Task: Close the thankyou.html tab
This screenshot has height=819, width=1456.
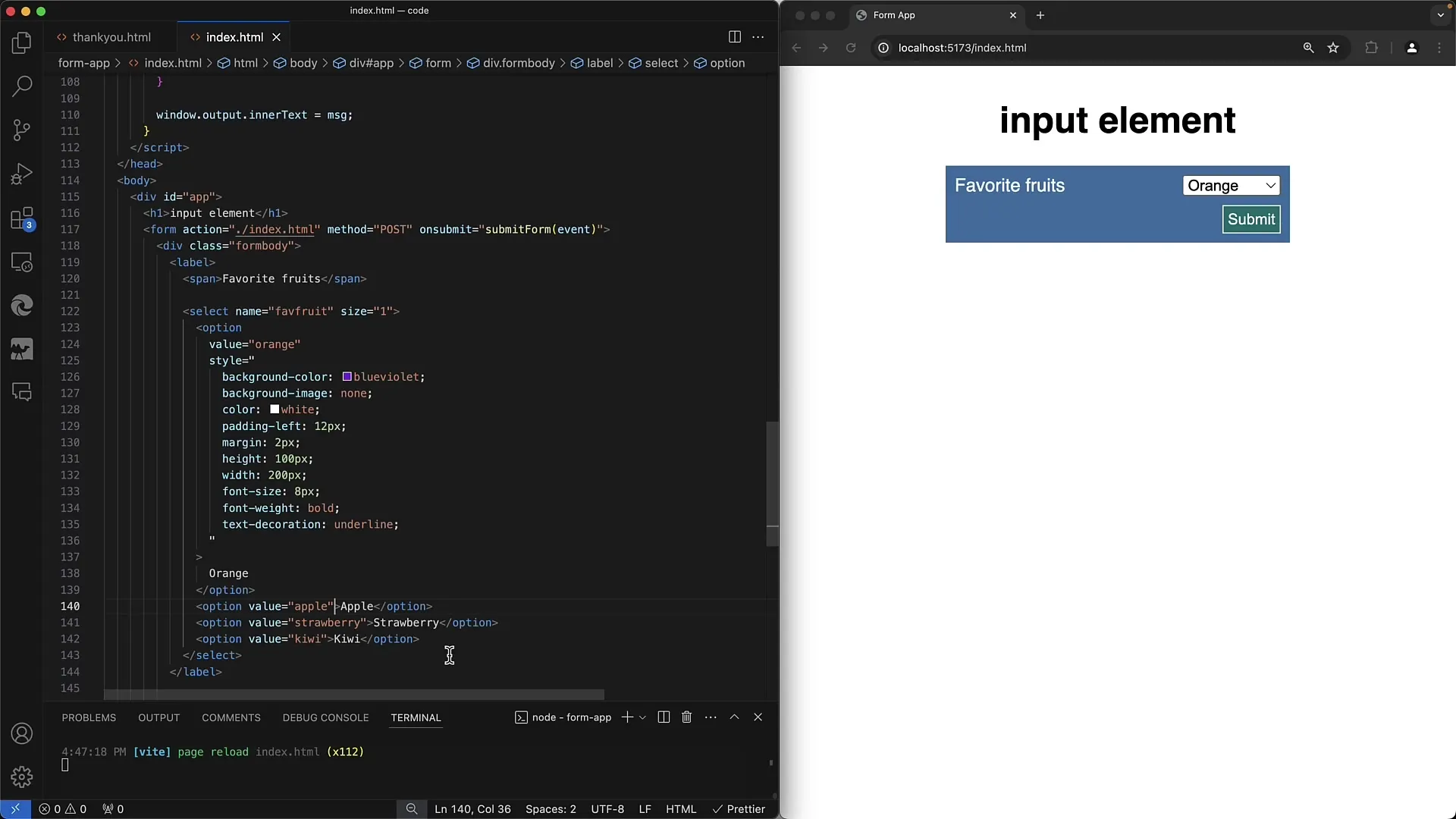Action: [163, 37]
